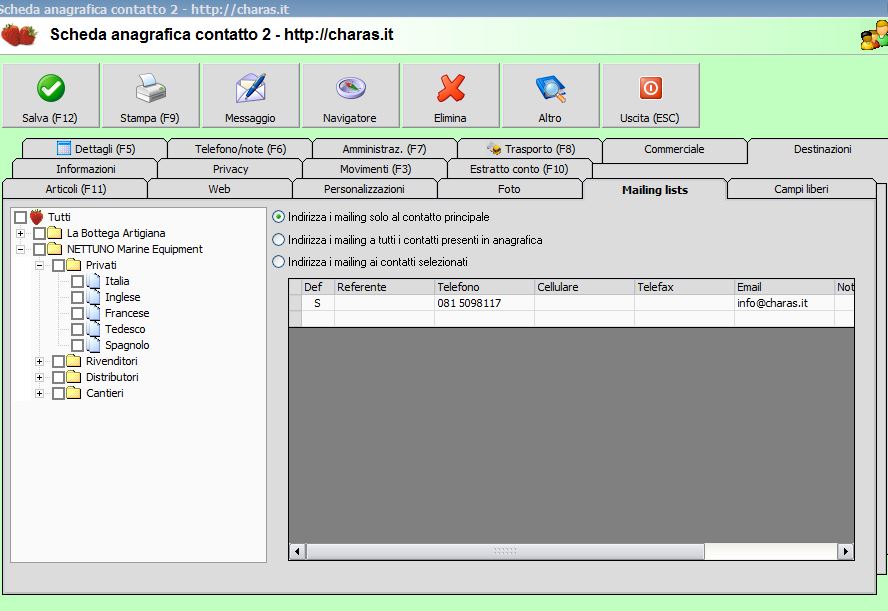Enable the Francese checkbox
The width and height of the screenshot is (888, 611).
pyautogui.click(x=78, y=313)
